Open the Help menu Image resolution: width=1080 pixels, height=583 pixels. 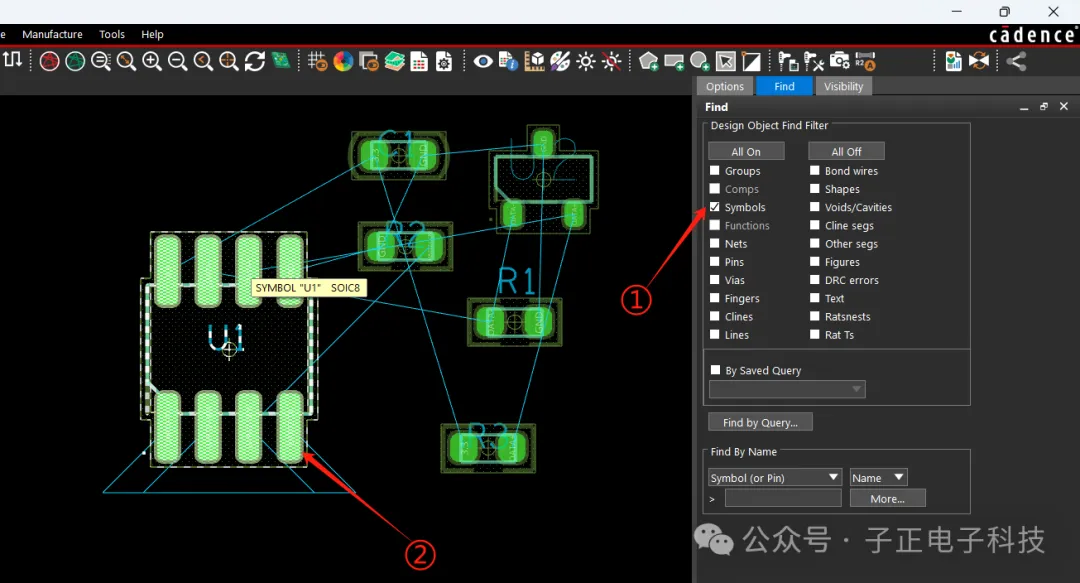[152, 34]
